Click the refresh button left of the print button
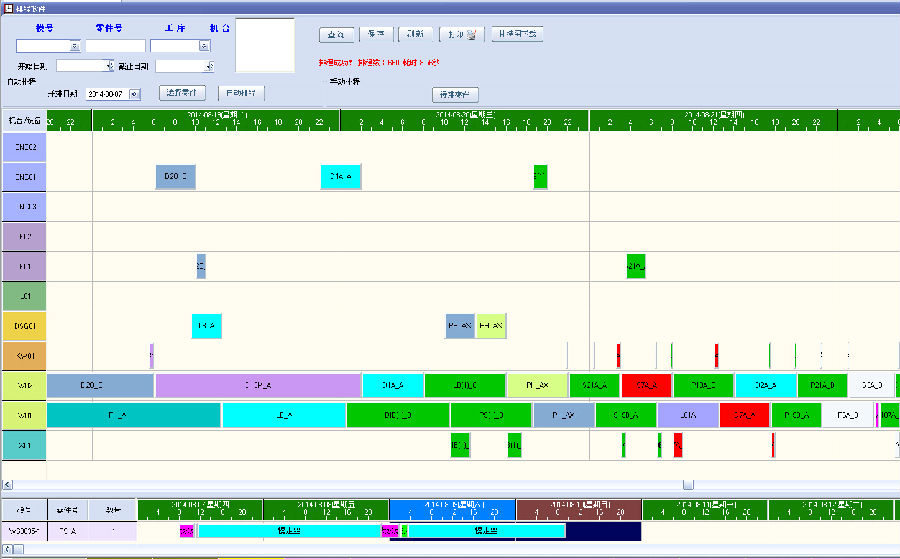900x559 pixels. pos(416,34)
